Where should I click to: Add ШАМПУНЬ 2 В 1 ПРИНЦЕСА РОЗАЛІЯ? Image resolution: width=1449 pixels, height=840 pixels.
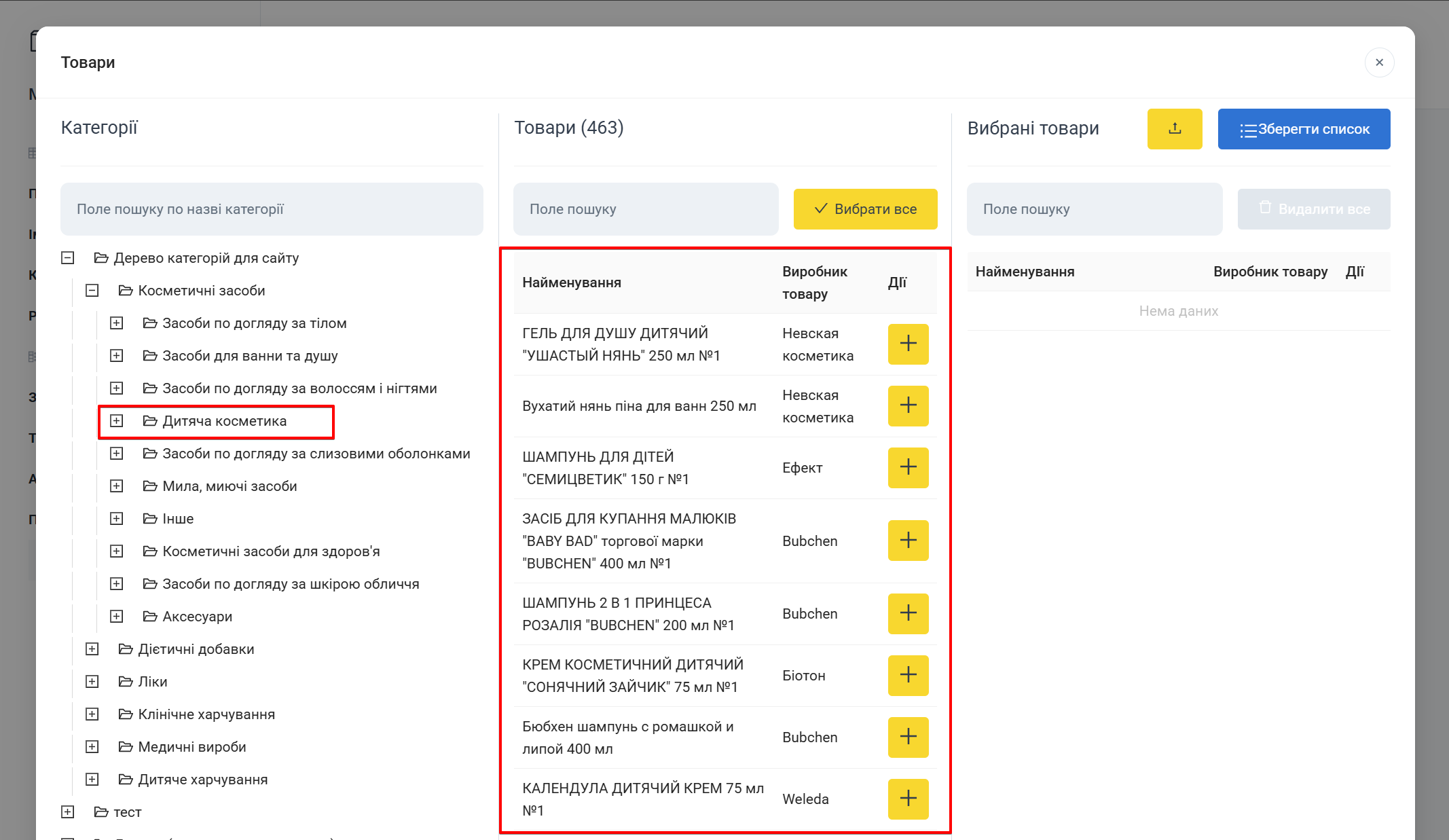click(x=908, y=613)
